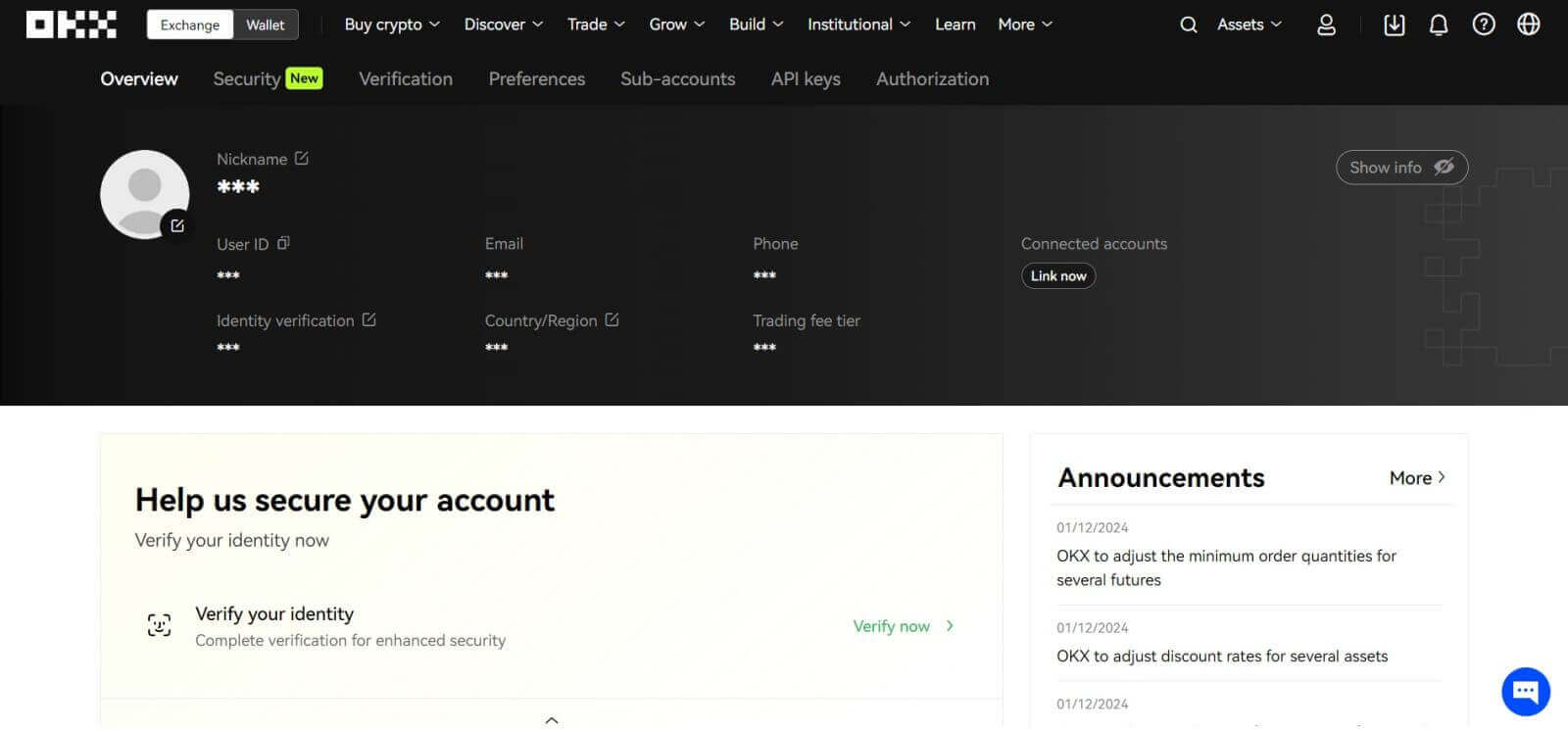Edit nickname using pencil icon
The image size is (1568, 732).
(302, 158)
